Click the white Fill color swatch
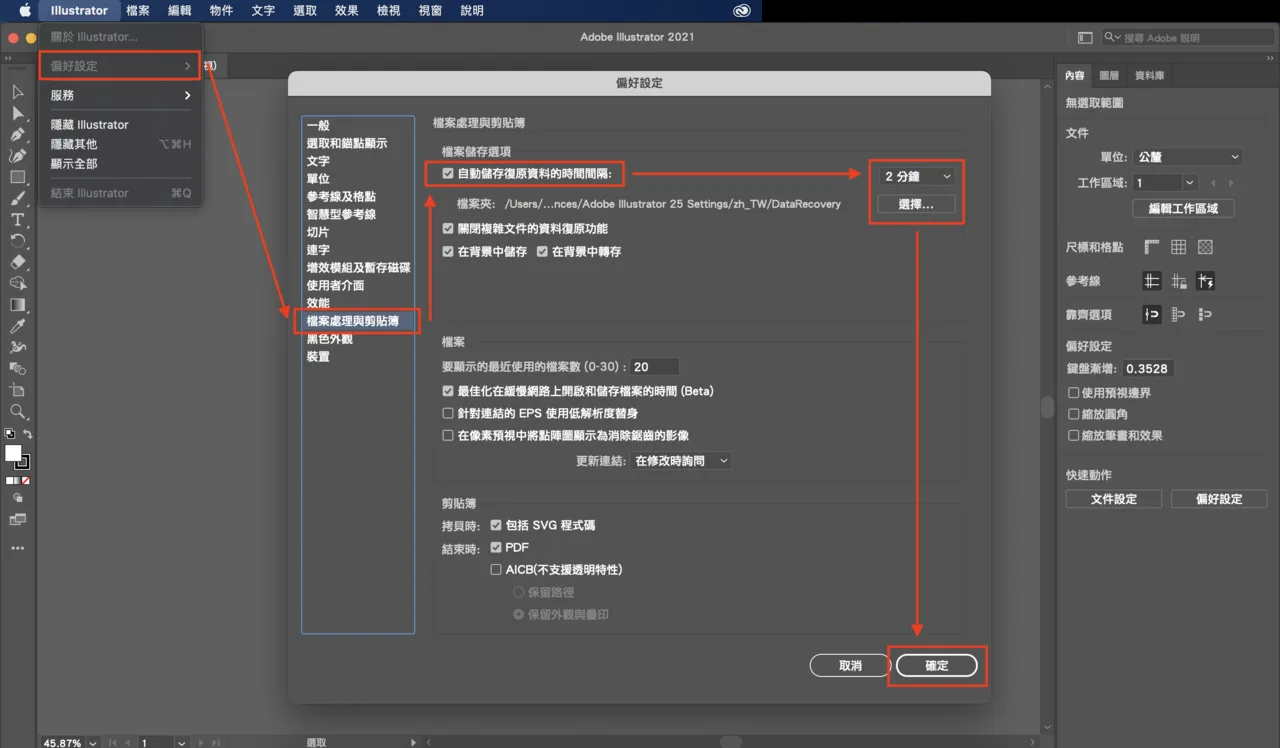The width and height of the screenshot is (1280, 748). [13, 453]
